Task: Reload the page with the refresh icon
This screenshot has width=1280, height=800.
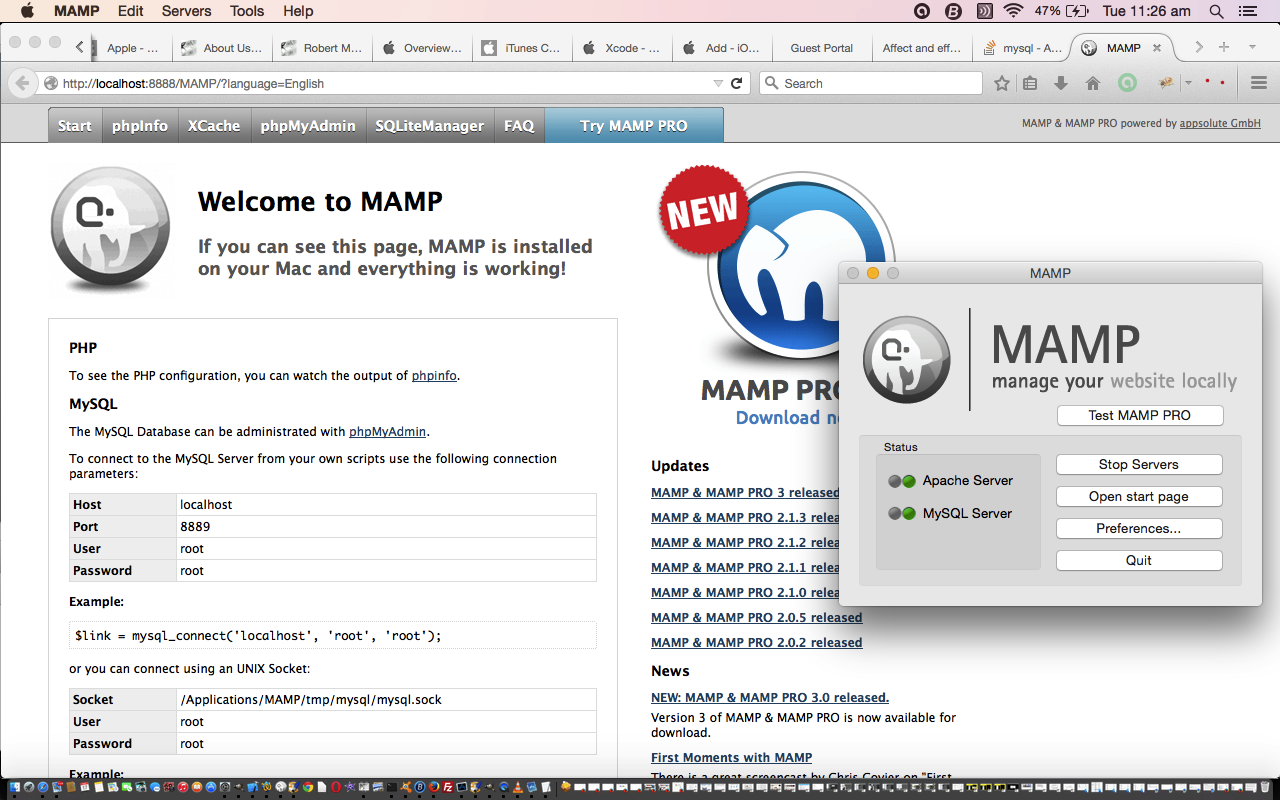Action: [x=737, y=84]
